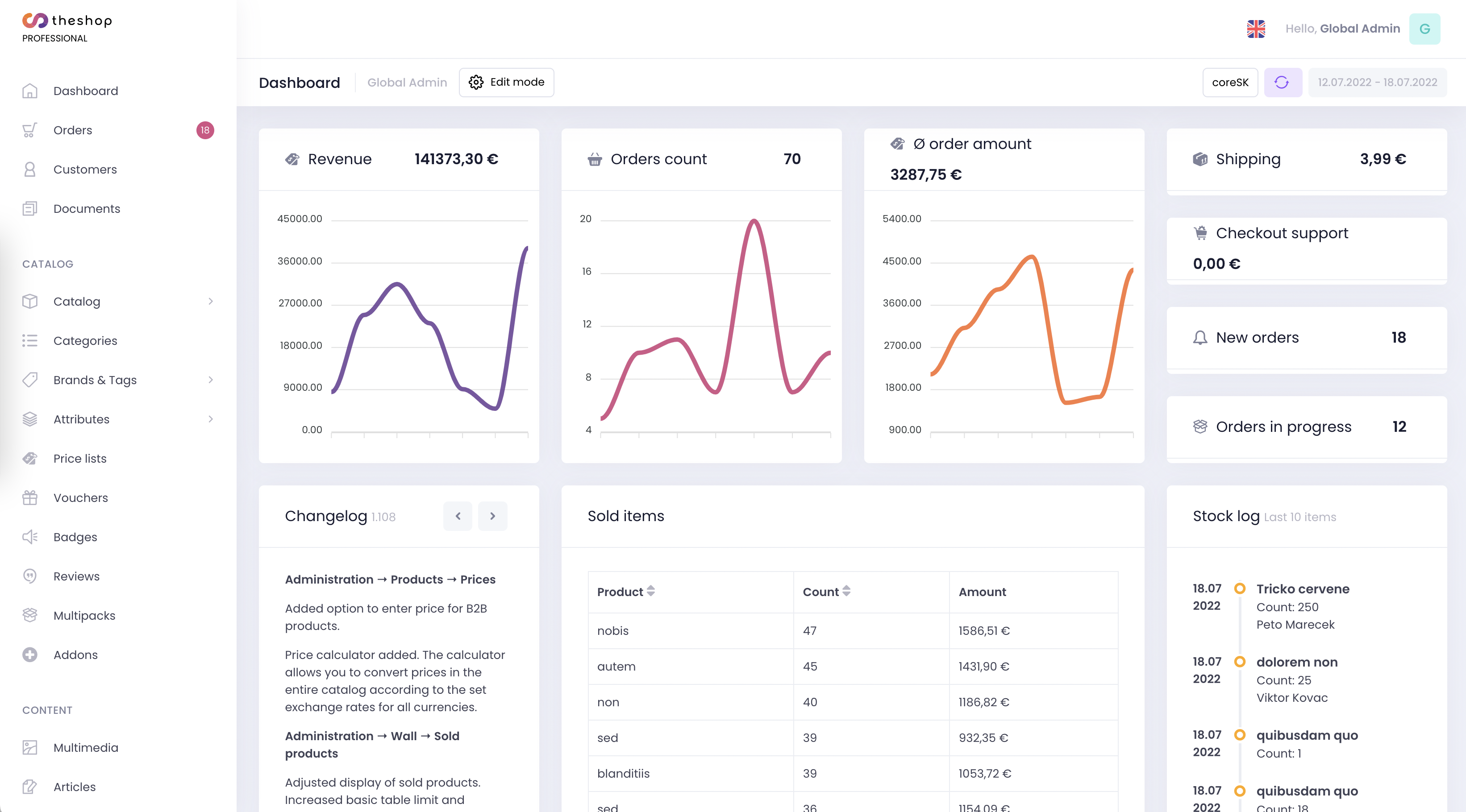Screen dimensions: 1466x812
Task: Open the Customers menu item
Action: point(118,170)
